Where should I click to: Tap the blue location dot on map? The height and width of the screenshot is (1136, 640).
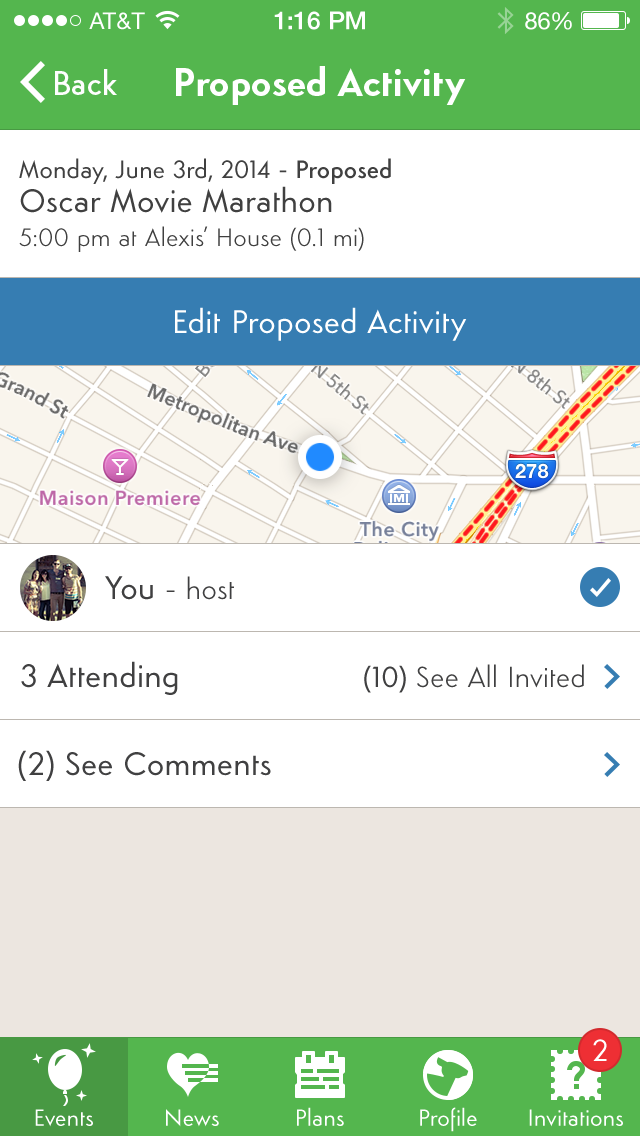tap(320, 458)
